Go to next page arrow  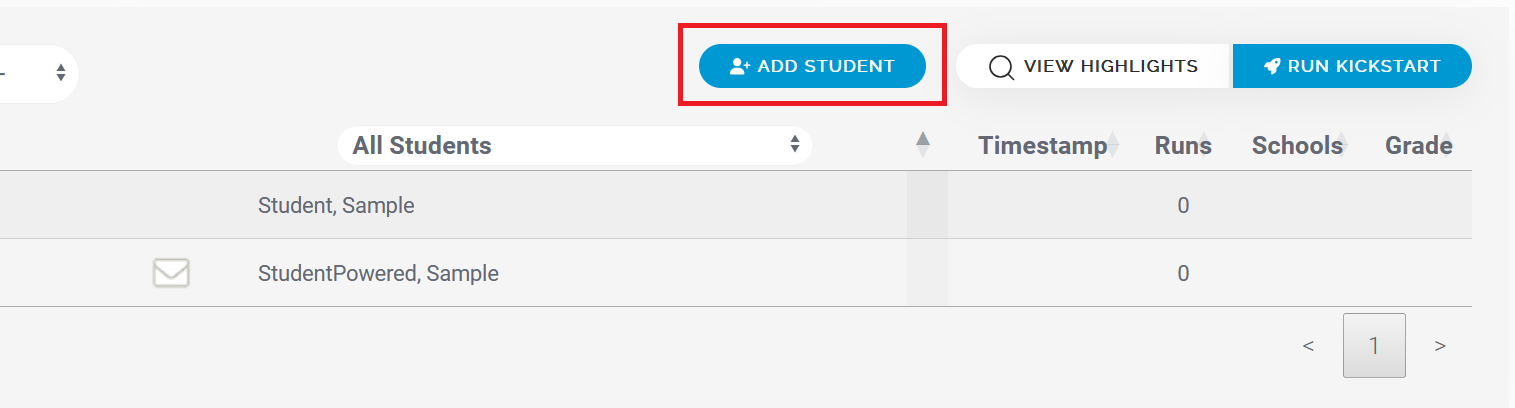click(1440, 346)
